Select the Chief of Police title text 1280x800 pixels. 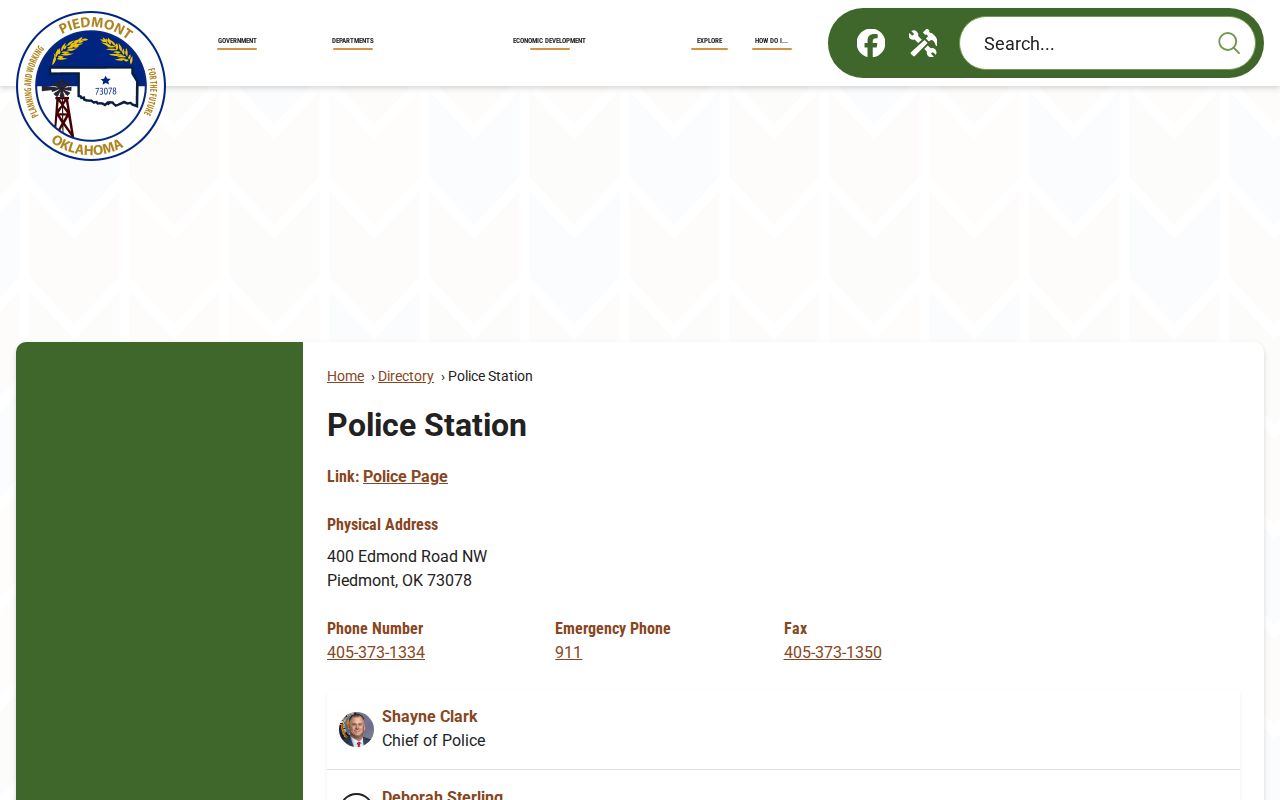[434, 740]
